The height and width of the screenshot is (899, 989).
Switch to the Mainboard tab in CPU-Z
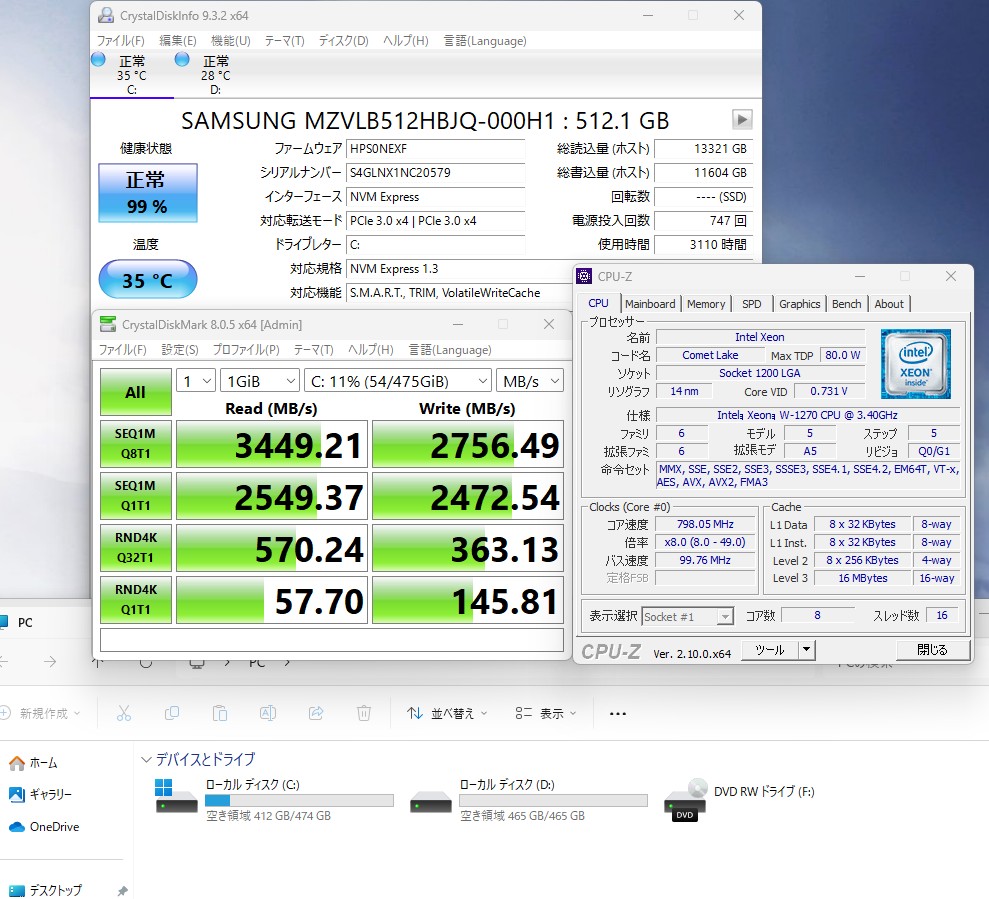(x=650, y=304)
